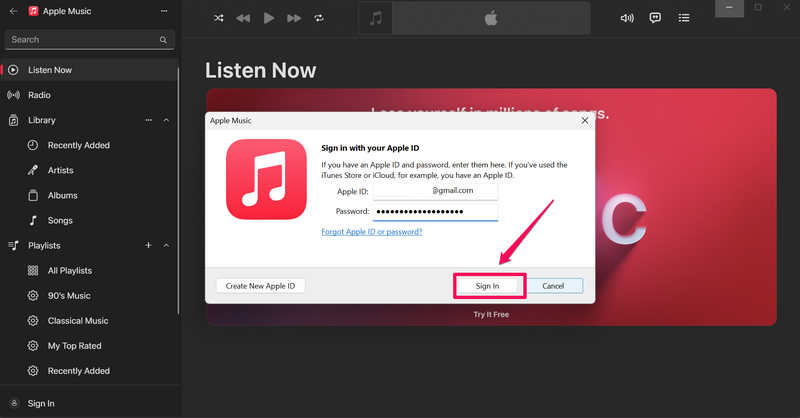The width and height of the screenshot is (800, 418).
Task: Click the Apple logo now-playing display
Action: pyautogui.click(x=491, y=19)
